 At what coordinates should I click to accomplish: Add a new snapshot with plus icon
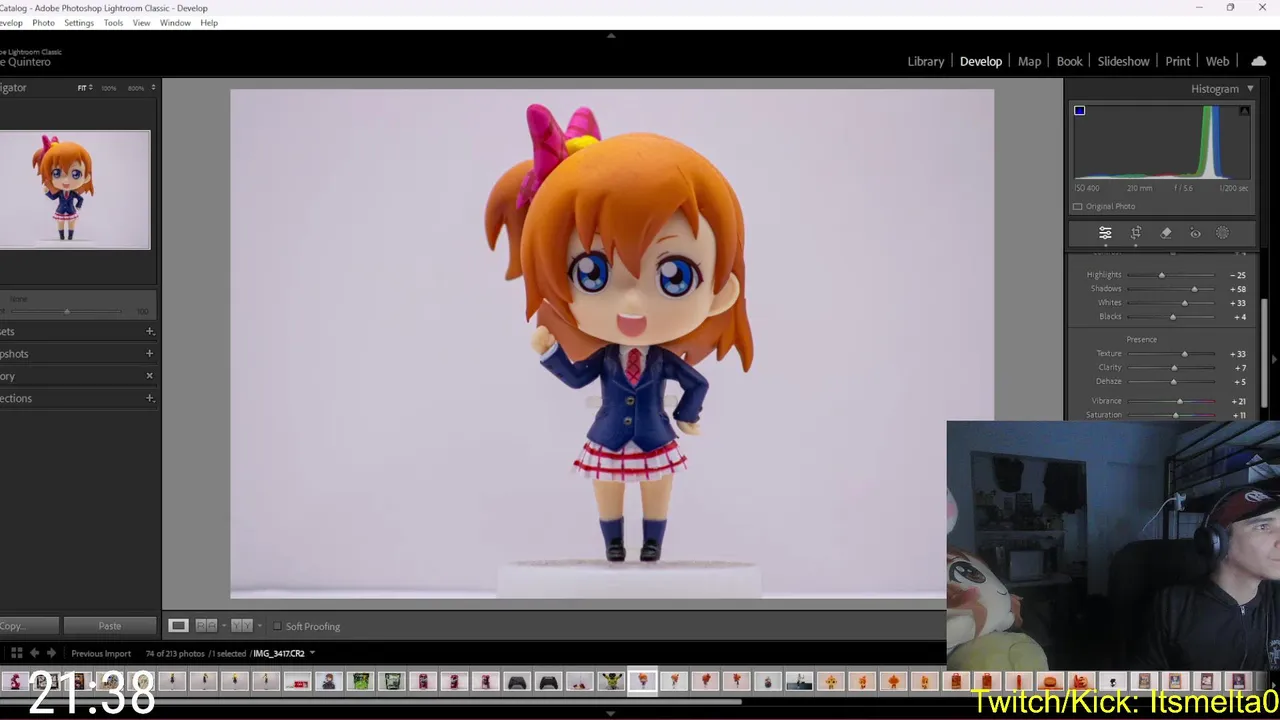[149, 353]
